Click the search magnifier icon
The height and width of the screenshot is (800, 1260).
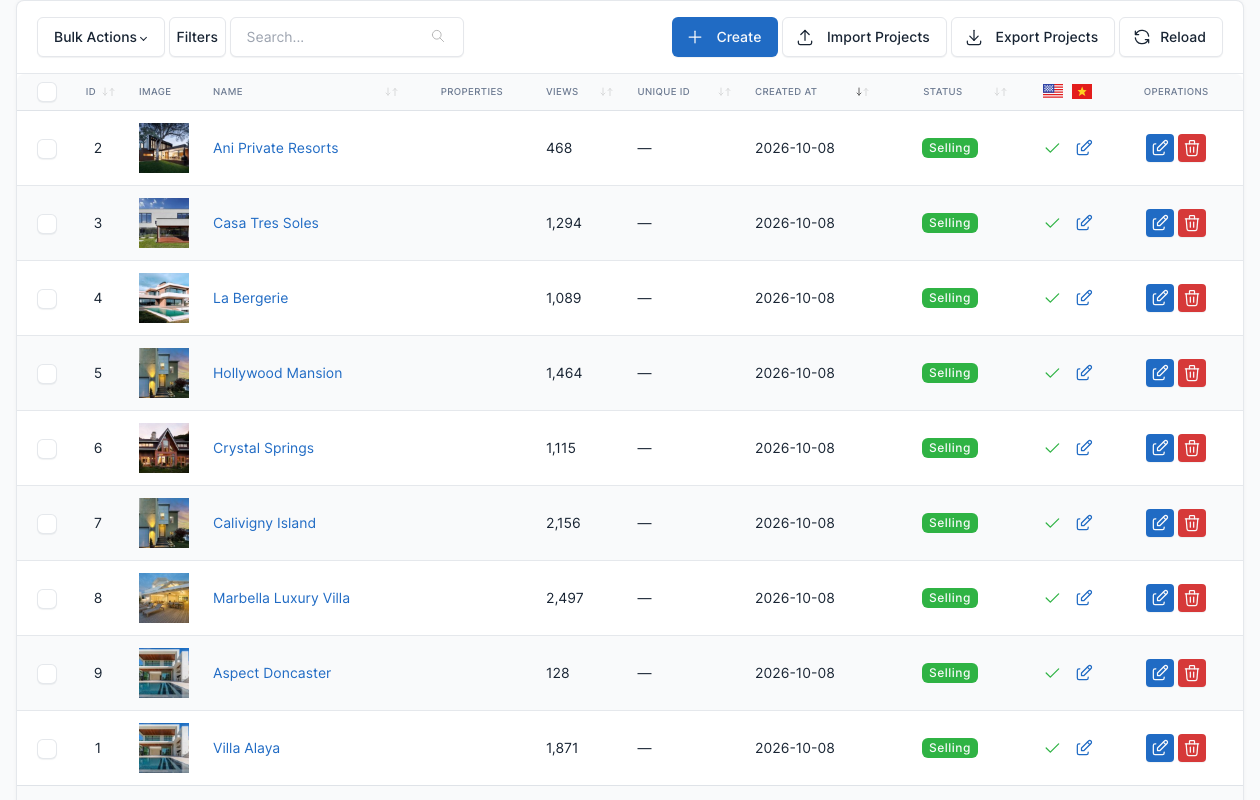tap(438, 37)
